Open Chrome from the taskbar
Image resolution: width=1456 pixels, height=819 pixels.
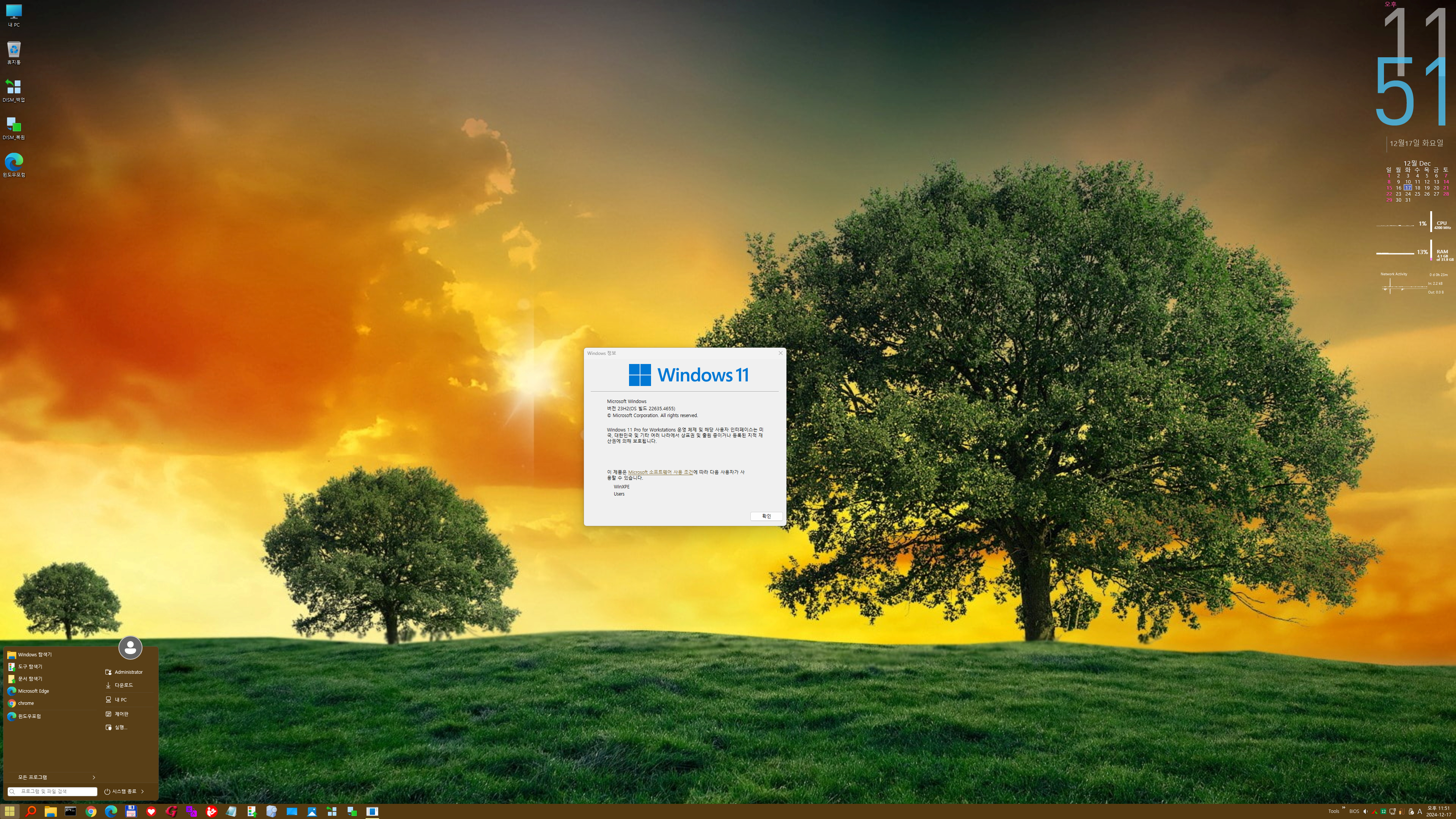click(91, 811)
